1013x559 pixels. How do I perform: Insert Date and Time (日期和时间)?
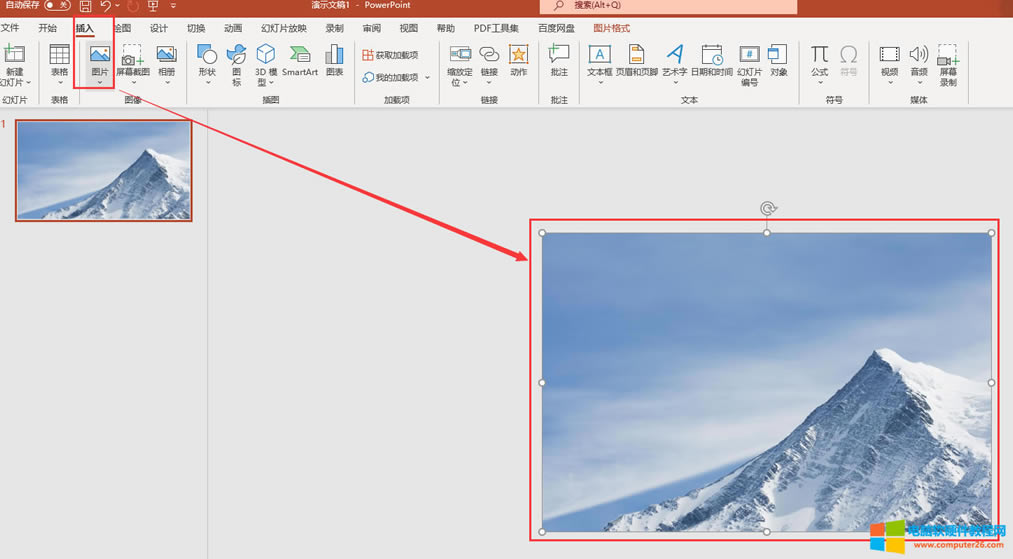(x=711, y=60)
